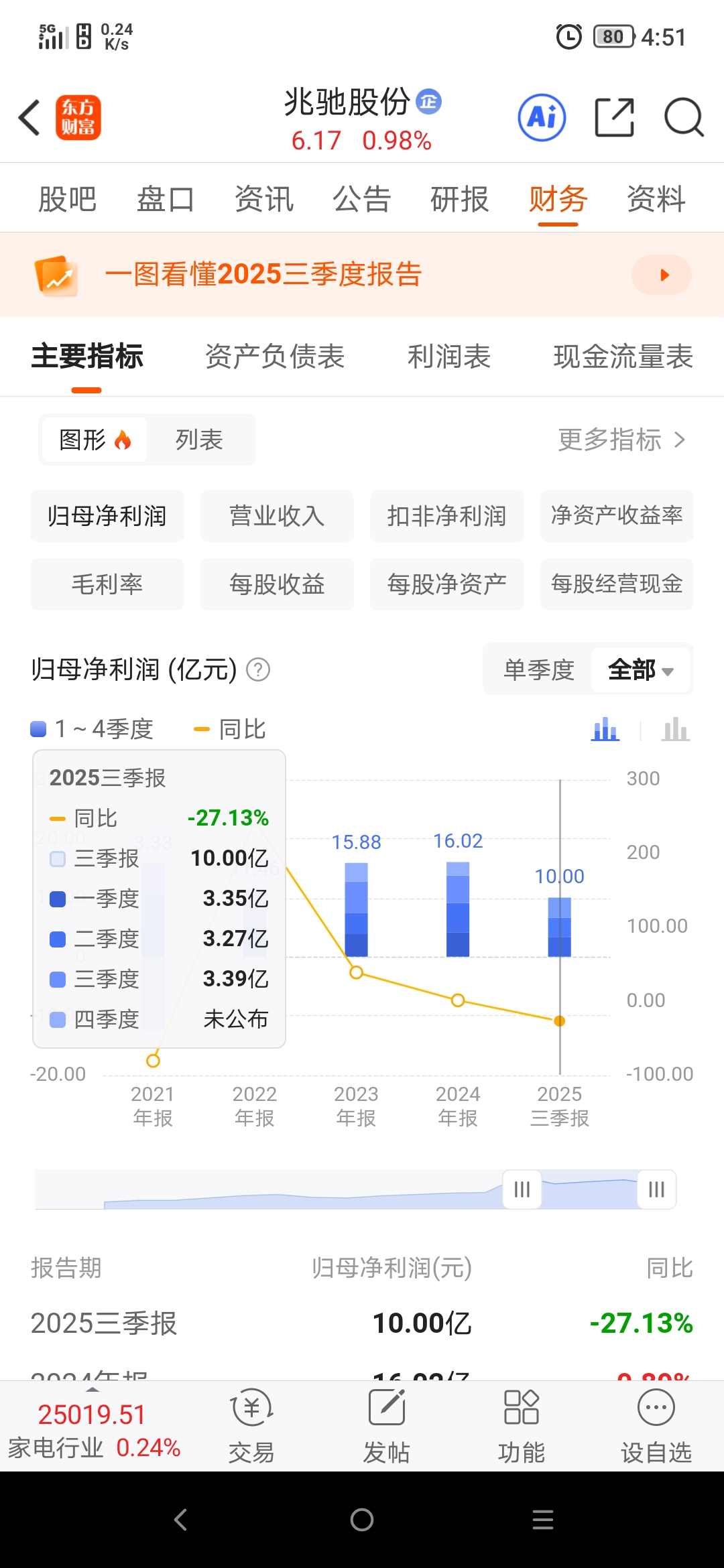
Task: Open the 资讯 tab
Action: pyautogui.click(x=264, y=199)
